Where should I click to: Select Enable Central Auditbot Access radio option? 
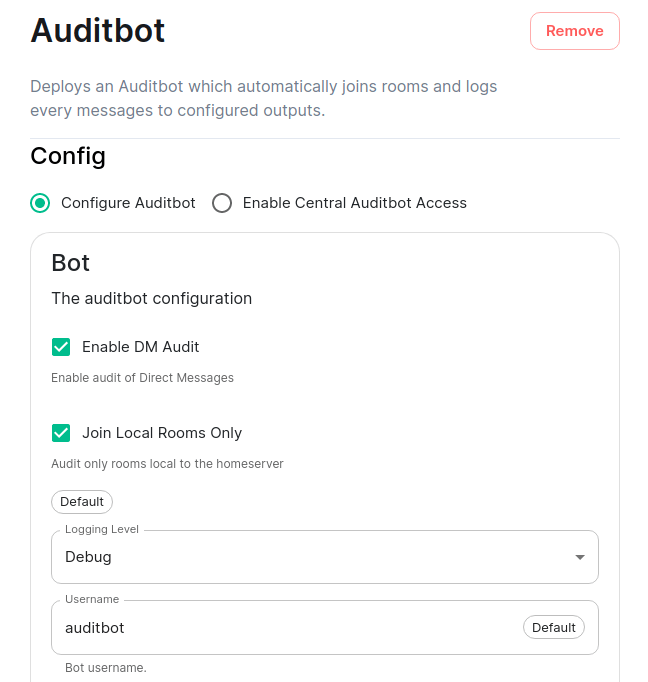click(222, 203)
